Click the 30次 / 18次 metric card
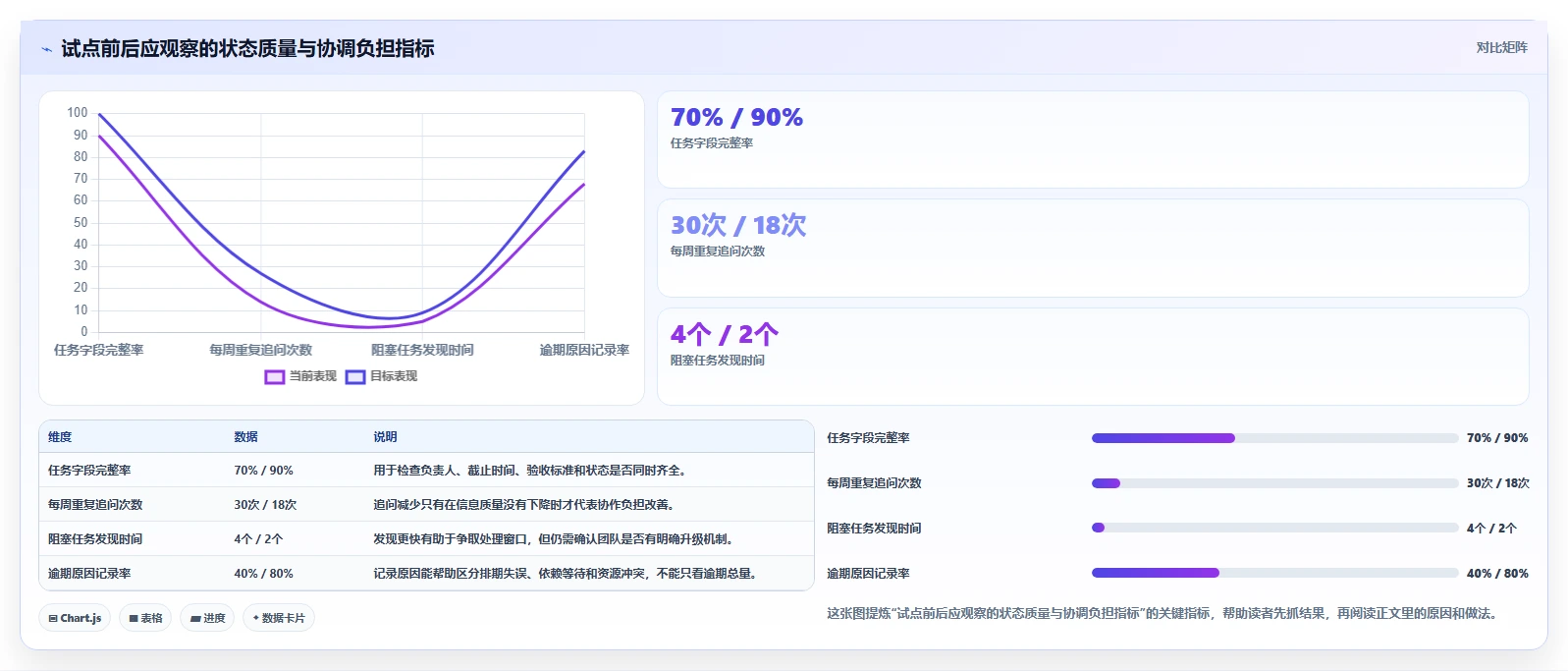Viewport: 1568px width, 671px height. coord(1093,249)
